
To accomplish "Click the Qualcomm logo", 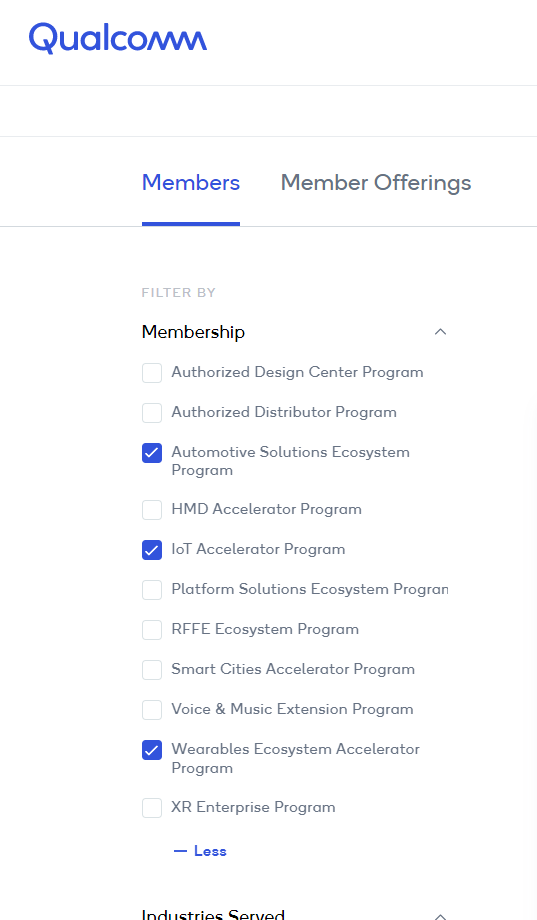I will [118, 38].
